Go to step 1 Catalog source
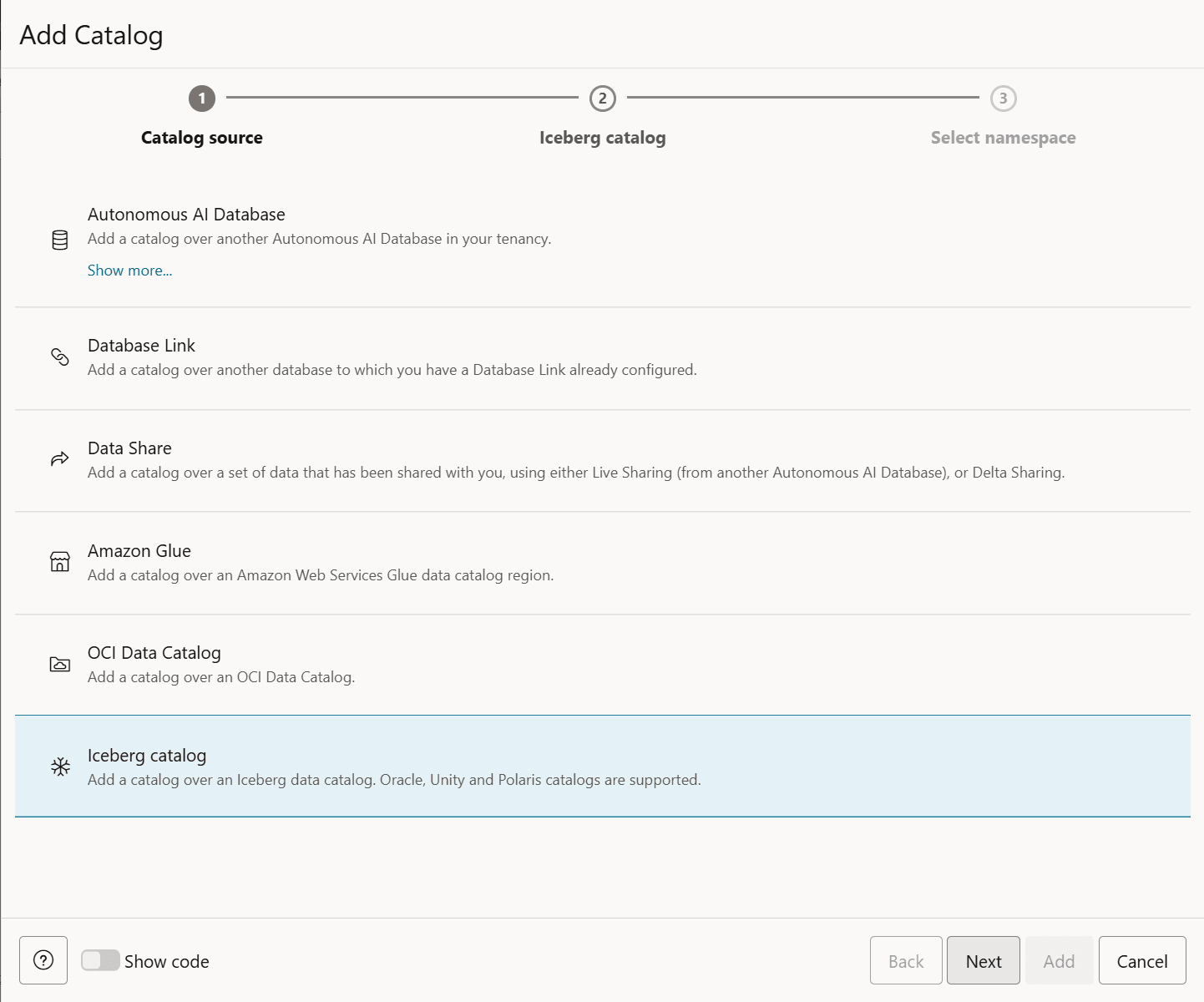Viewport: 1204px width, 1002px height. pyautogui.click(x=202, y=99)
